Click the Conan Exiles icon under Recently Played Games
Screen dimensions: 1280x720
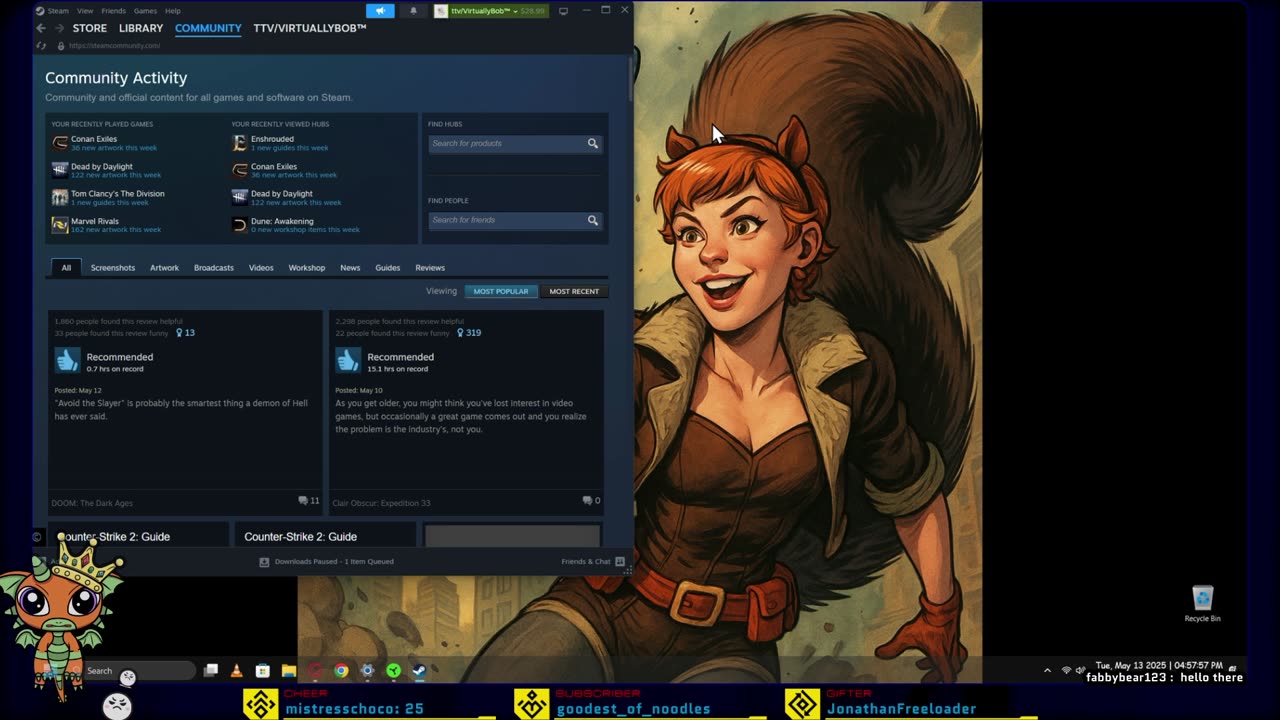[60, 143]
